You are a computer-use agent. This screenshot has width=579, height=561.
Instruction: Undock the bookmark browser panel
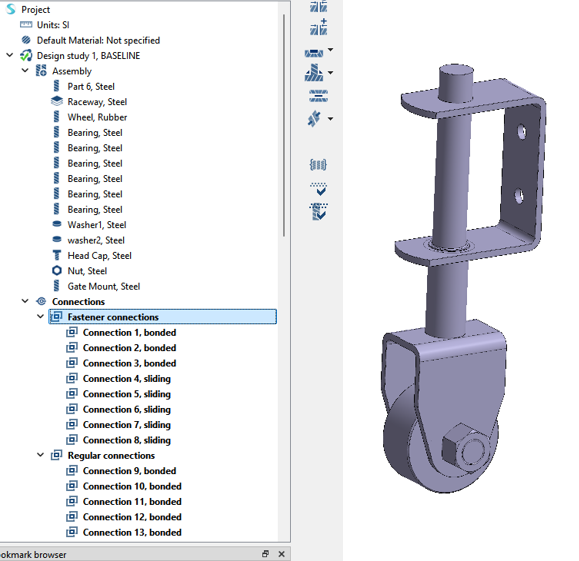(265, 554)
